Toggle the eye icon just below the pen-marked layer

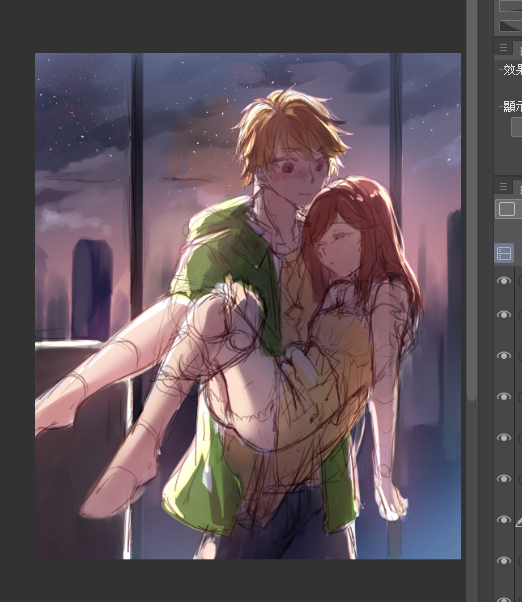[x=504, y=561]
